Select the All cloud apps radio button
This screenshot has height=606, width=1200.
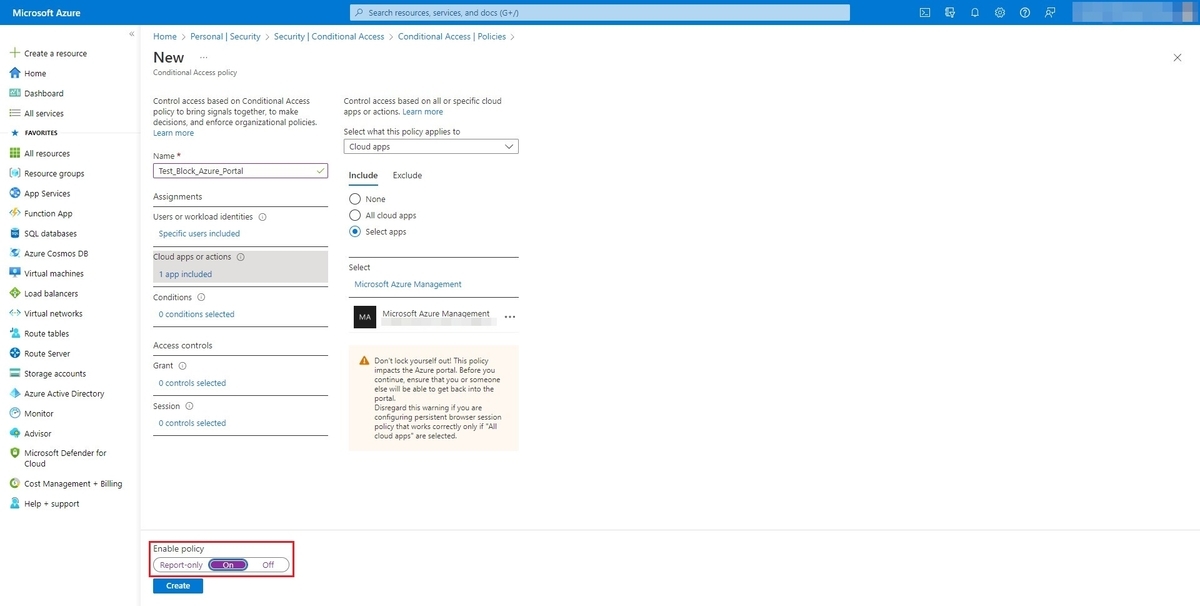tap(354, 215)
